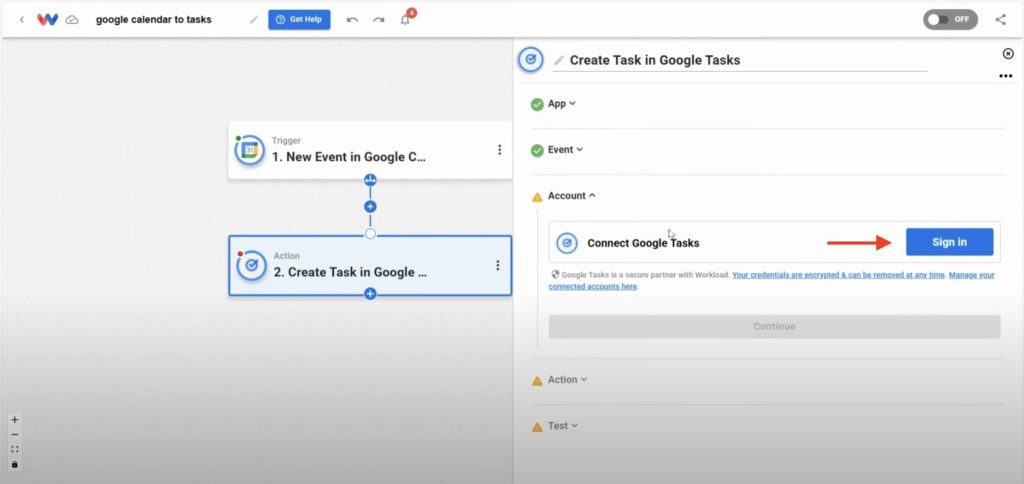This screenshot has width=1024, height=484.
Task: Zoom in on the canvas
Action: pyautogui.click(x=14, y=420)
